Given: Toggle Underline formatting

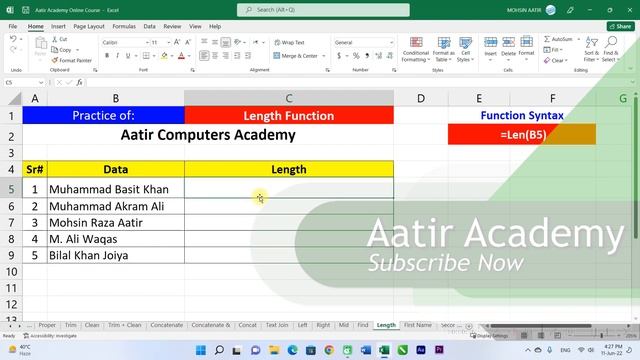Looking at the screenshot, I should coord(128,56).
